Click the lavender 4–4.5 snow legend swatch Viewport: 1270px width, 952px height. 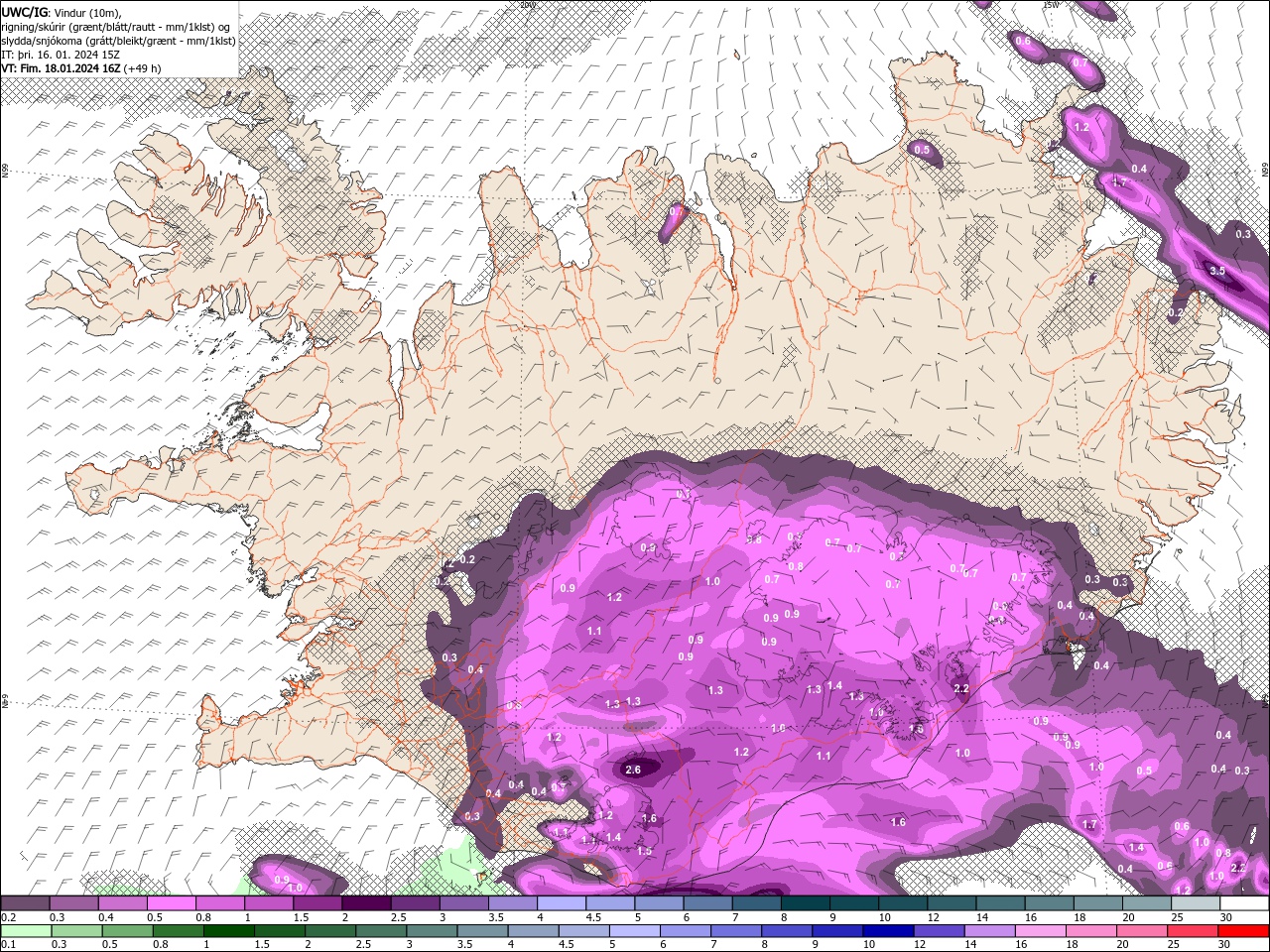(x=562, y=903)
